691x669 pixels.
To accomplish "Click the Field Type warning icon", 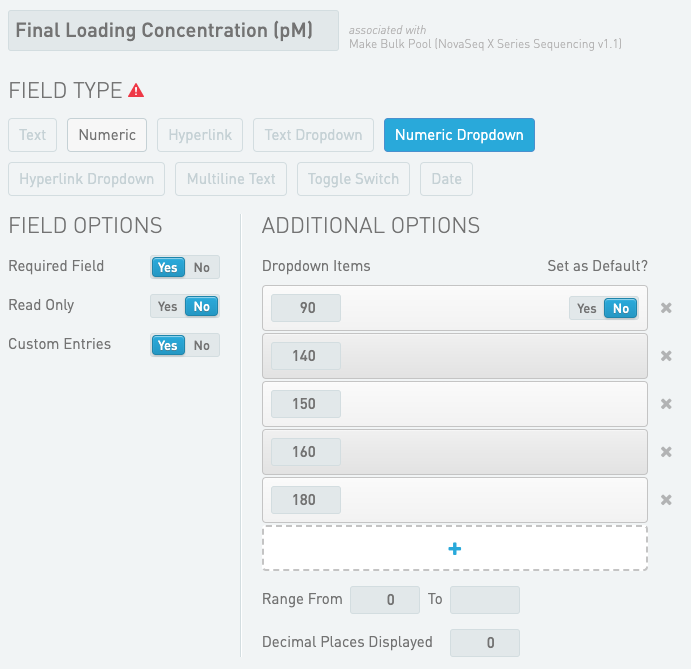I will tap(136, 91).
